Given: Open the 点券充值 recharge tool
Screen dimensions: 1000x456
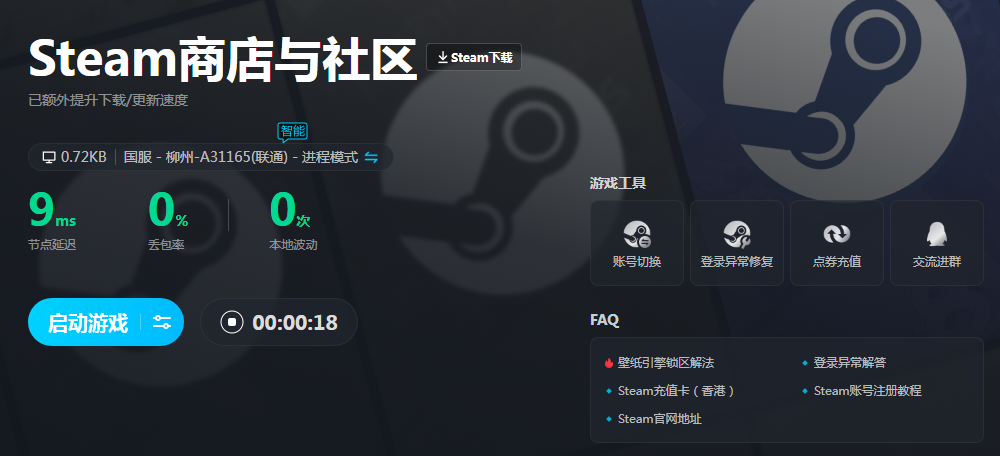Looking at the screenshot, I should (837, 243).
